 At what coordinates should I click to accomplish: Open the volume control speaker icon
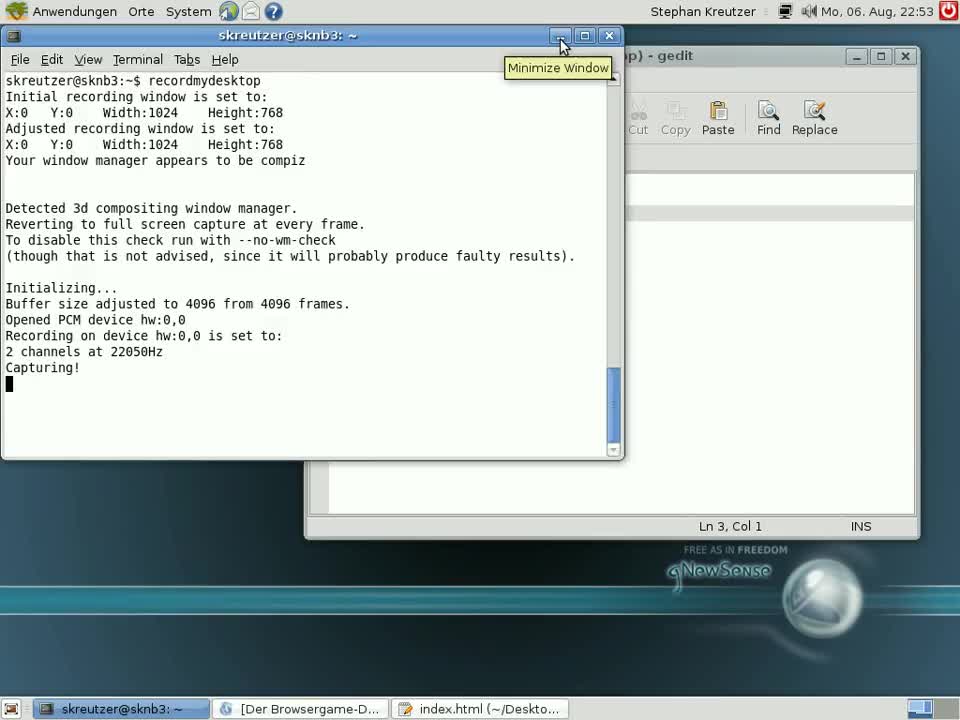(809, 11)
